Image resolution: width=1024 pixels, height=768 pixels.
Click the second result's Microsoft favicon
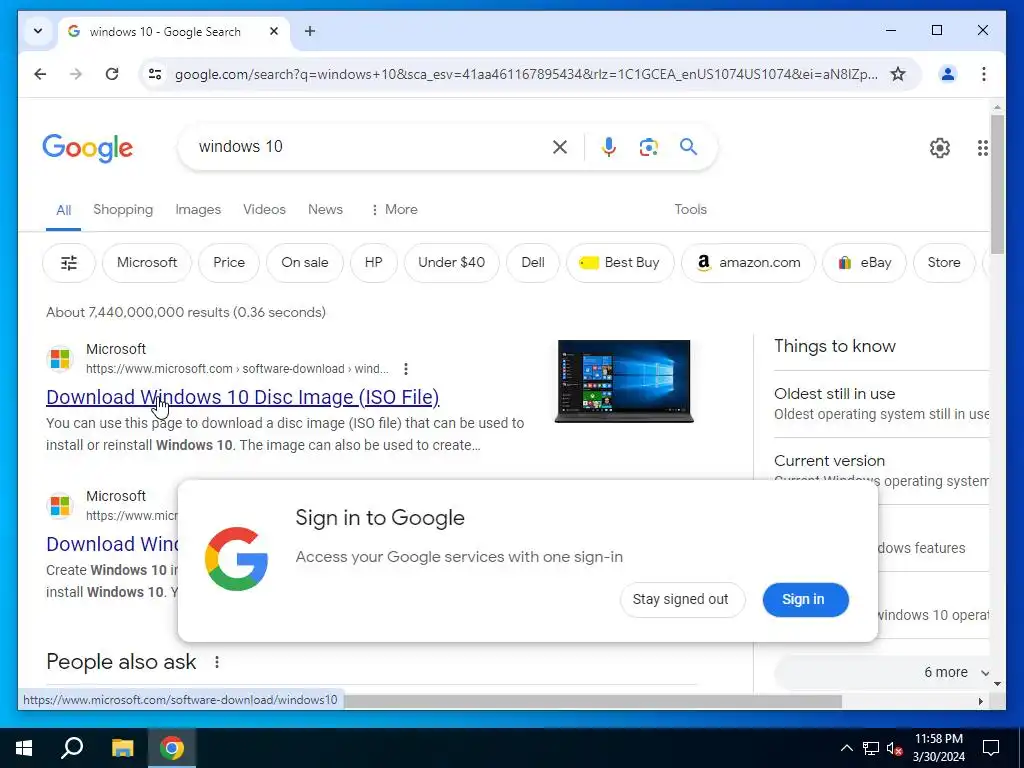(x=60, y=505)
